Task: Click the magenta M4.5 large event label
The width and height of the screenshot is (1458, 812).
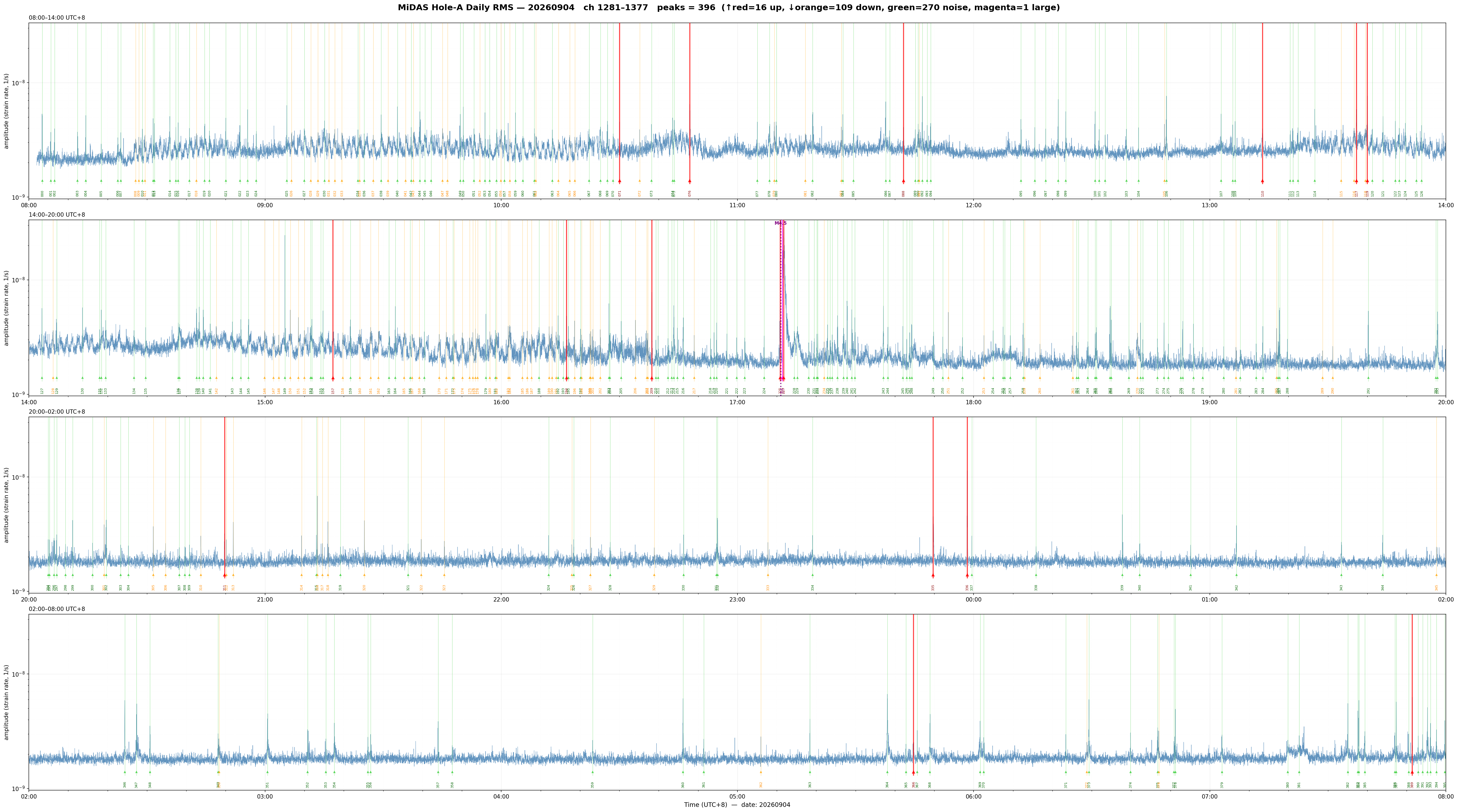Action: (x=781, y=223)
